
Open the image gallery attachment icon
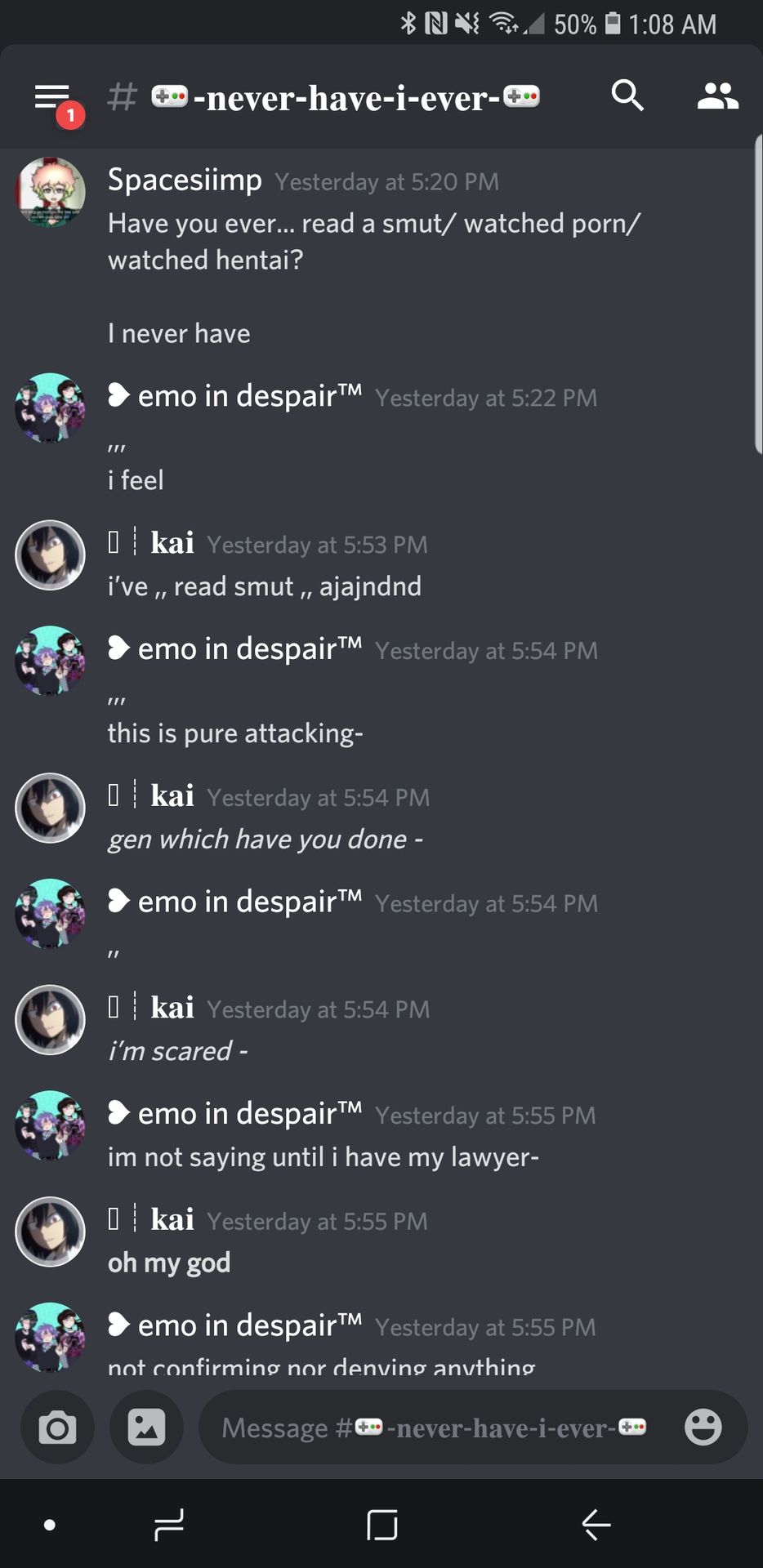(146, 1428)
